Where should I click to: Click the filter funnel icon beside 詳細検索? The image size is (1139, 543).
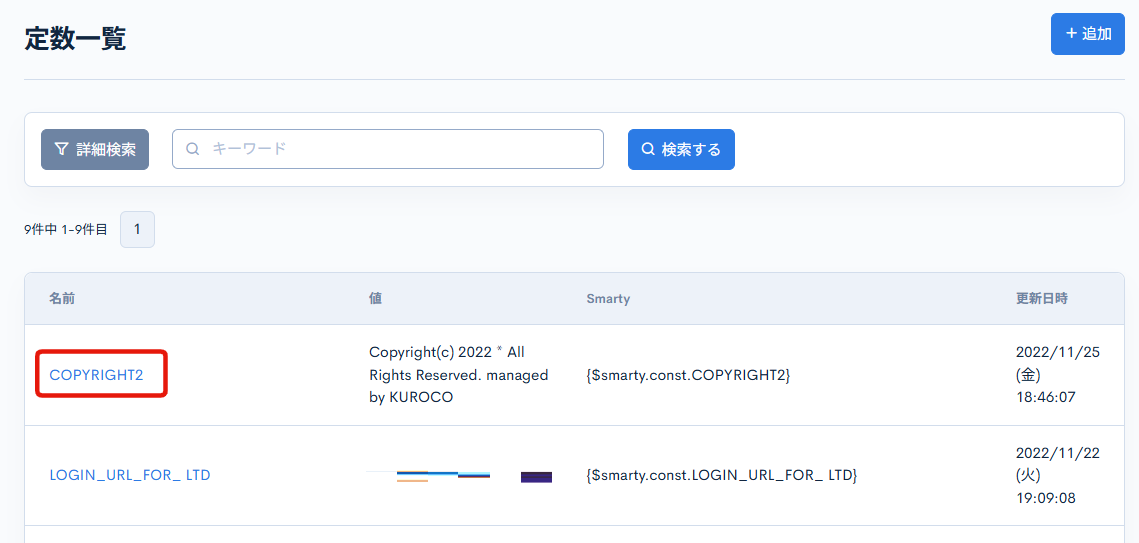point(62,149)
